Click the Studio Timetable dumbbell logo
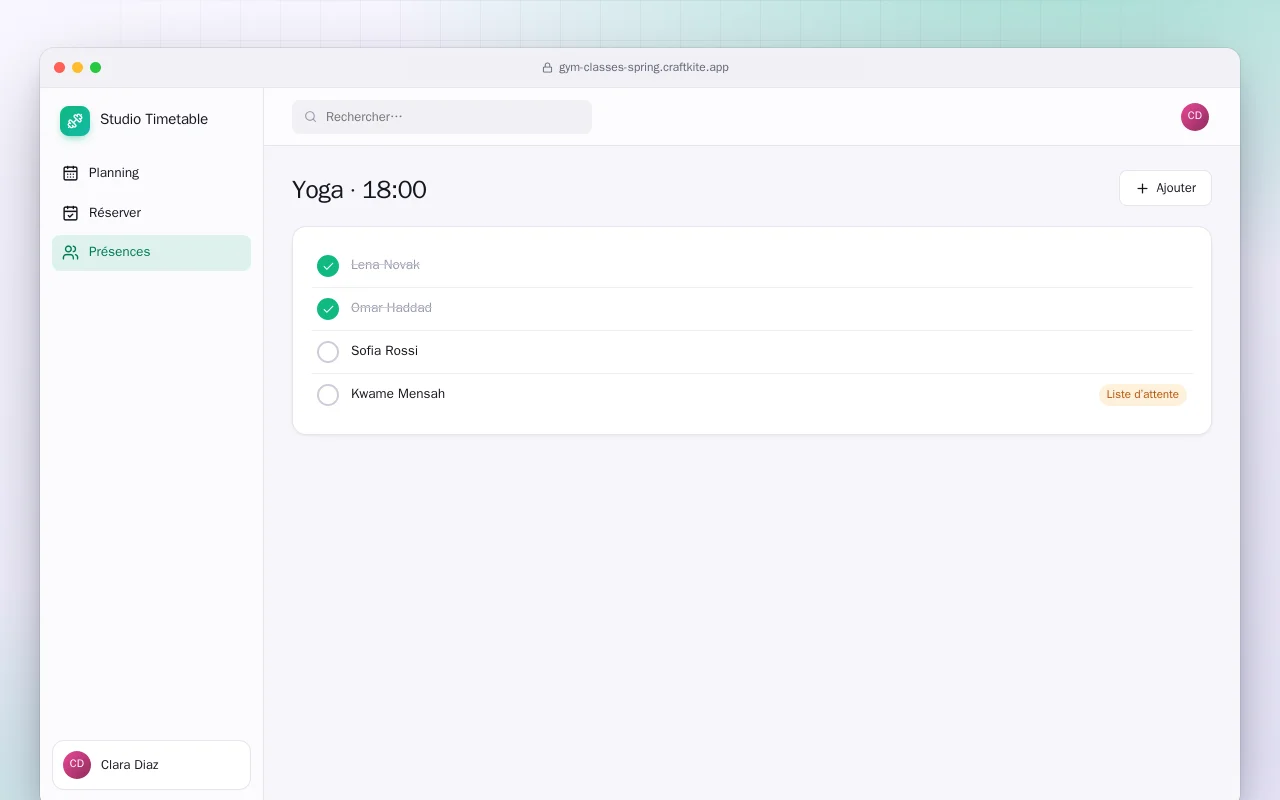 pos(75,121)
